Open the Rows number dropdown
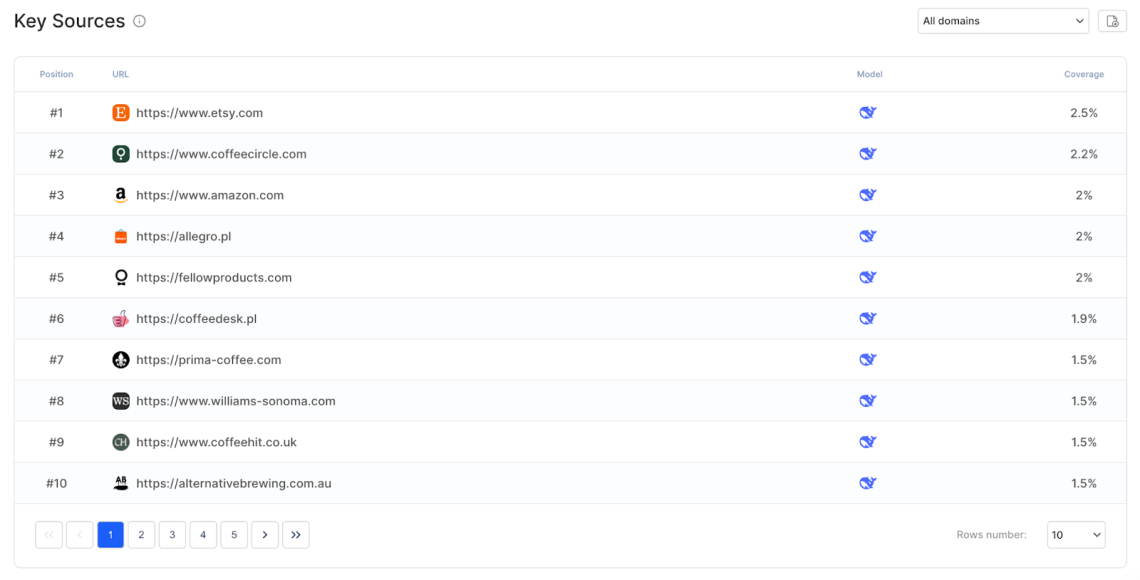Viewport: 1140px width, 580px height. coord(1076,534)
